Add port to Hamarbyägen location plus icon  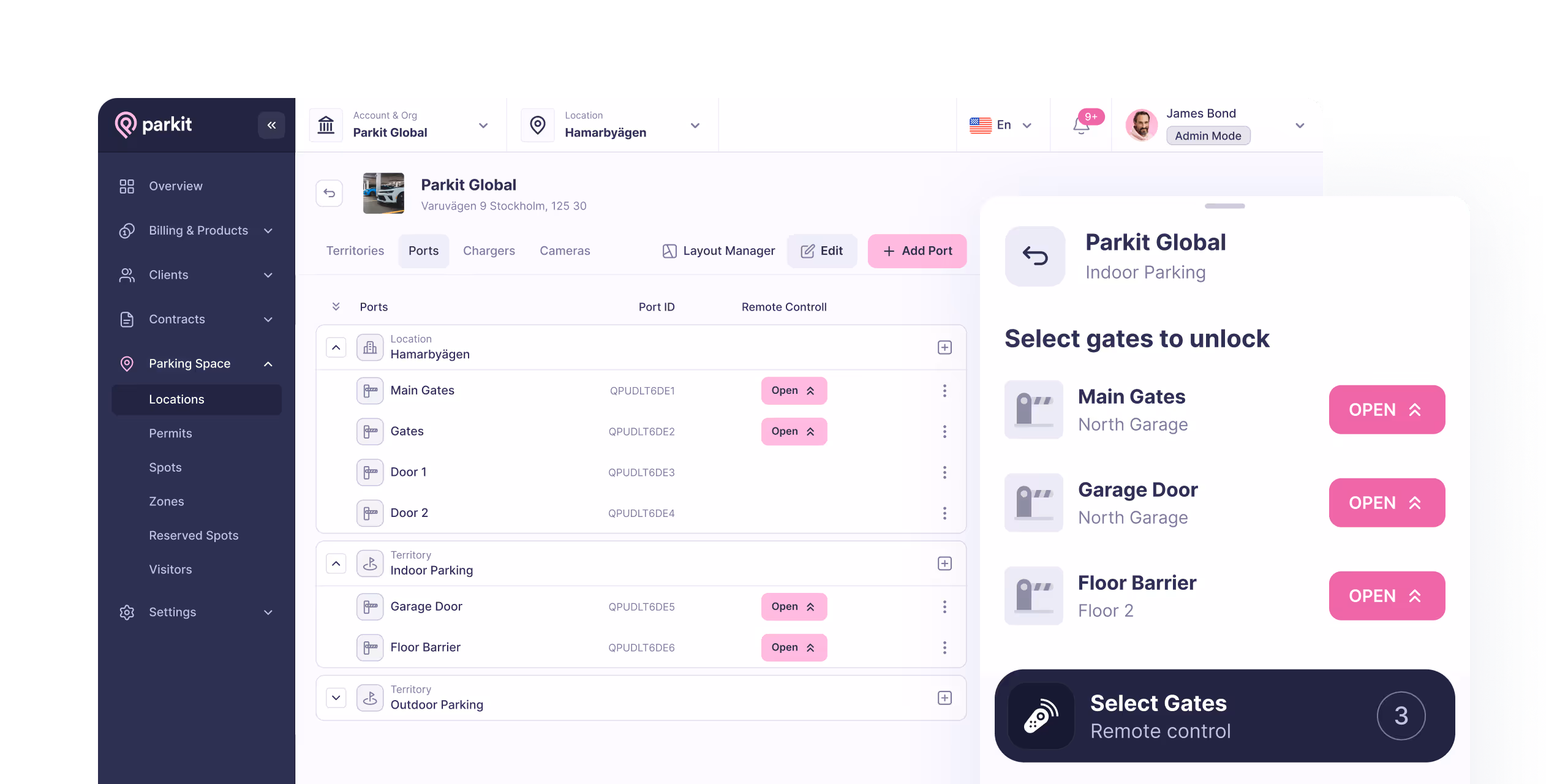coord(944,347)
